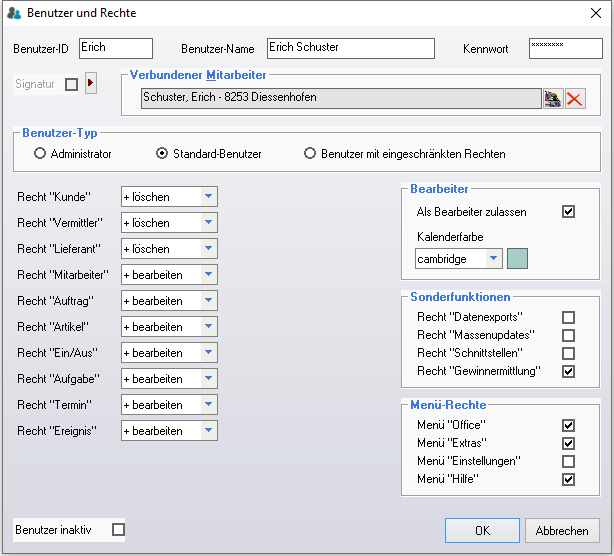The width and height of the screenshot is (614, 556).
Task: Expand the Recht "Auftrag" permission dropdown
Action: [208, 301]
